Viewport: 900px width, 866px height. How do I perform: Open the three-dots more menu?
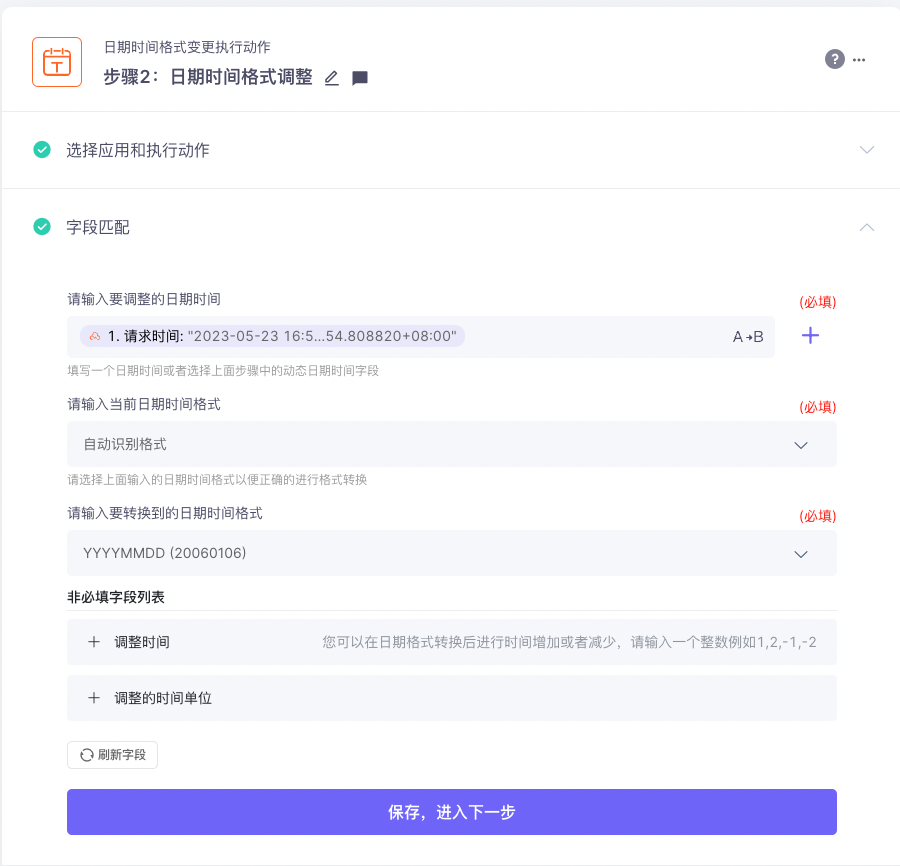click(x=859, y=60)
